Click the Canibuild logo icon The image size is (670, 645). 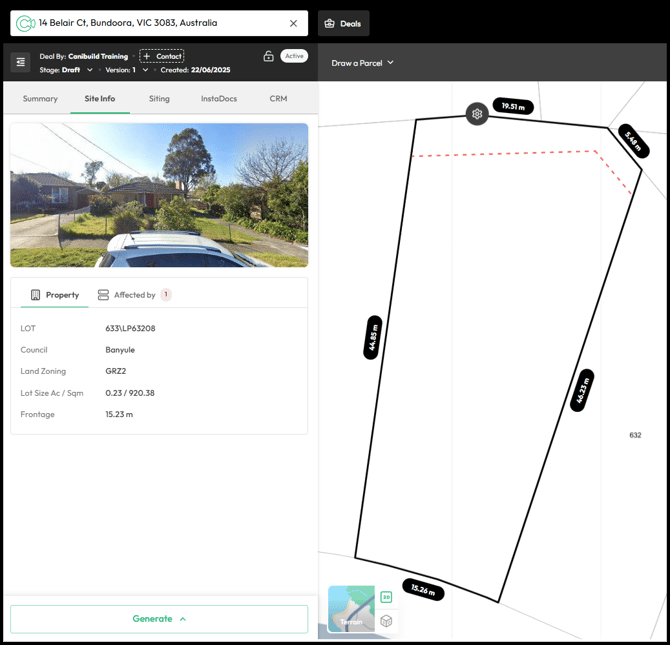click(25, 23)
